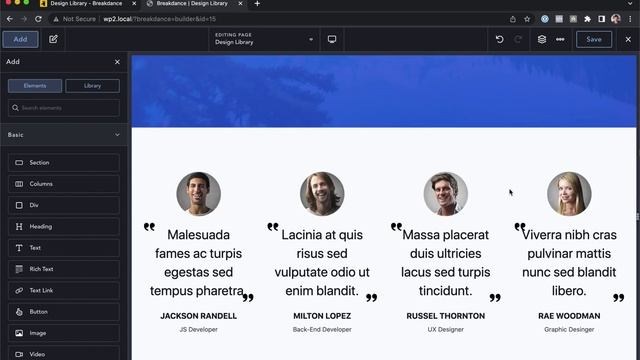This screenshot has width=640, height=360.
Task: Add a Columns element
Action: pyautogui.click(x=64, y=184)
